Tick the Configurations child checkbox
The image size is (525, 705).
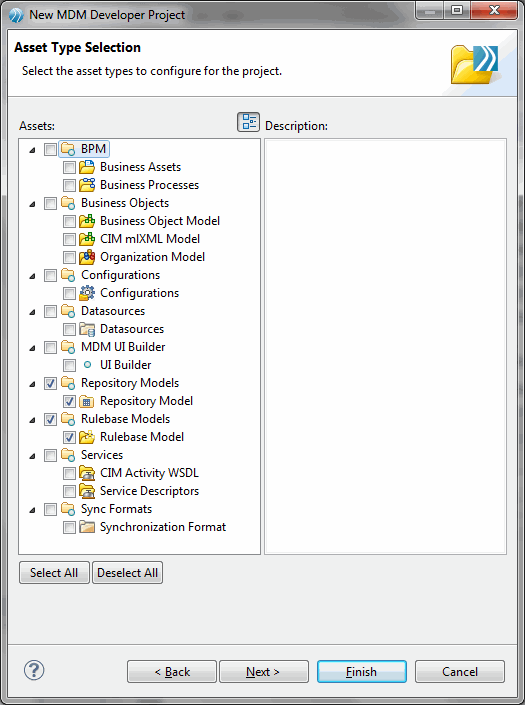(x=69, y=293)
